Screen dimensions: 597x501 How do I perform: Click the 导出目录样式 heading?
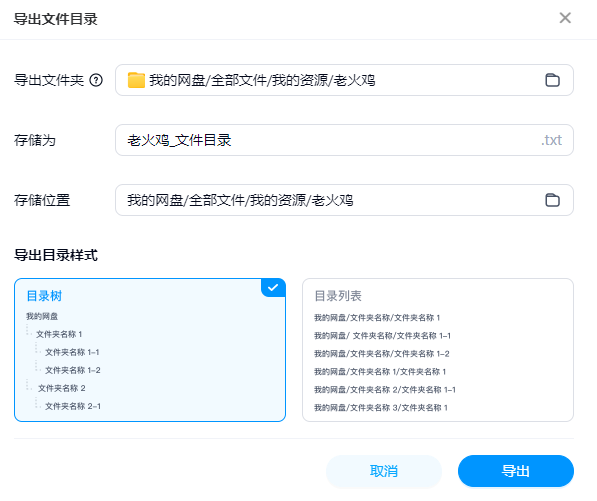pyautogui.click(x=56, y=255)
